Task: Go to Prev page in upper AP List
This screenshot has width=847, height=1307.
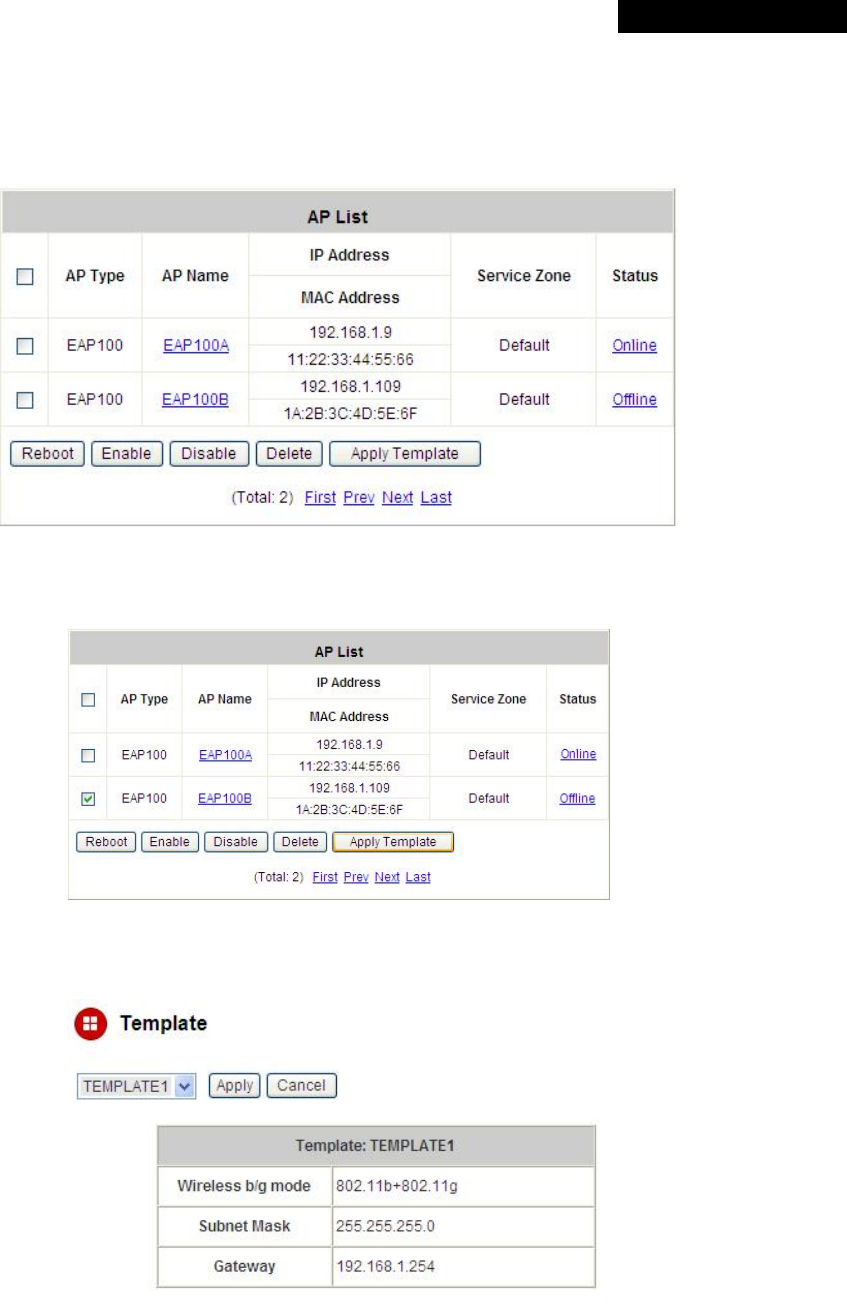Action: click(x=358, y=498)
